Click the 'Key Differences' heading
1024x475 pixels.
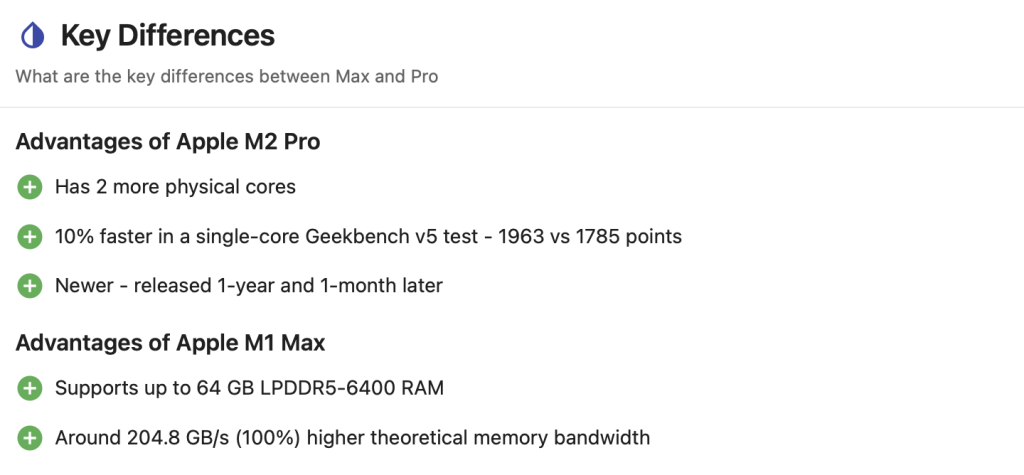point(167,37)
